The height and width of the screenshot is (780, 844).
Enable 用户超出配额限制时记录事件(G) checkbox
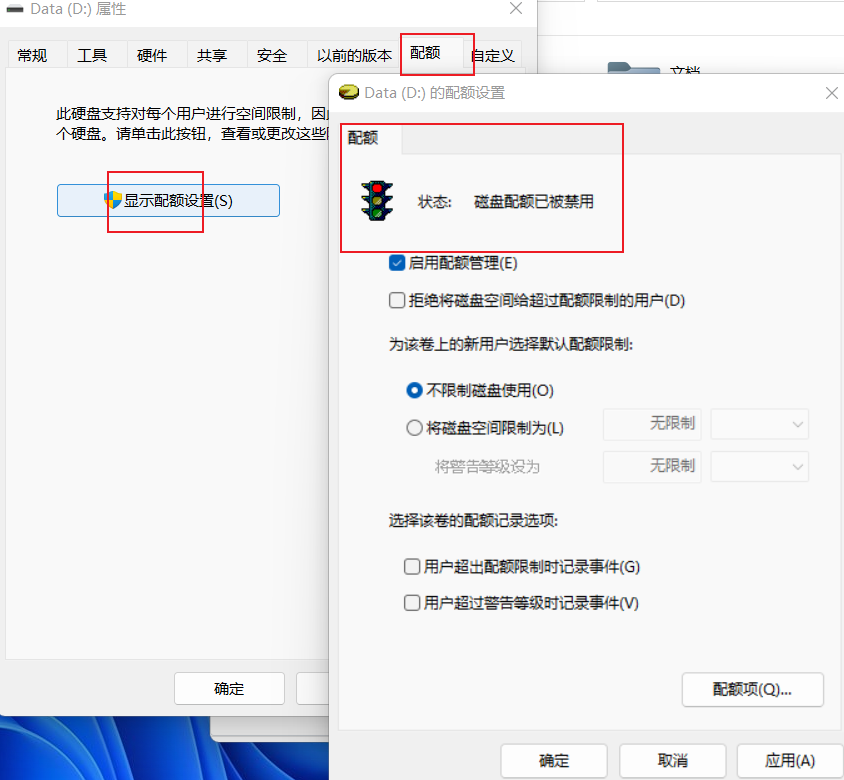point(412,566)
